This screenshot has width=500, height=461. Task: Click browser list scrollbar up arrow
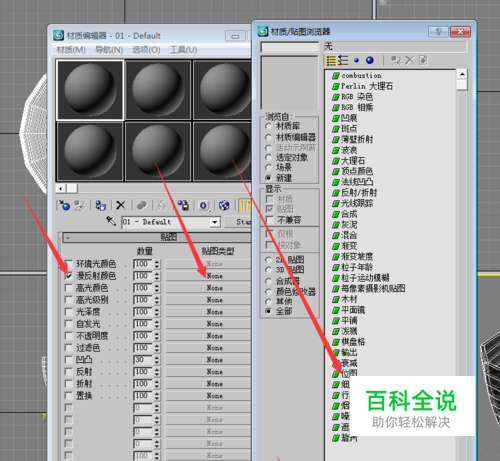tap(462, 74)
